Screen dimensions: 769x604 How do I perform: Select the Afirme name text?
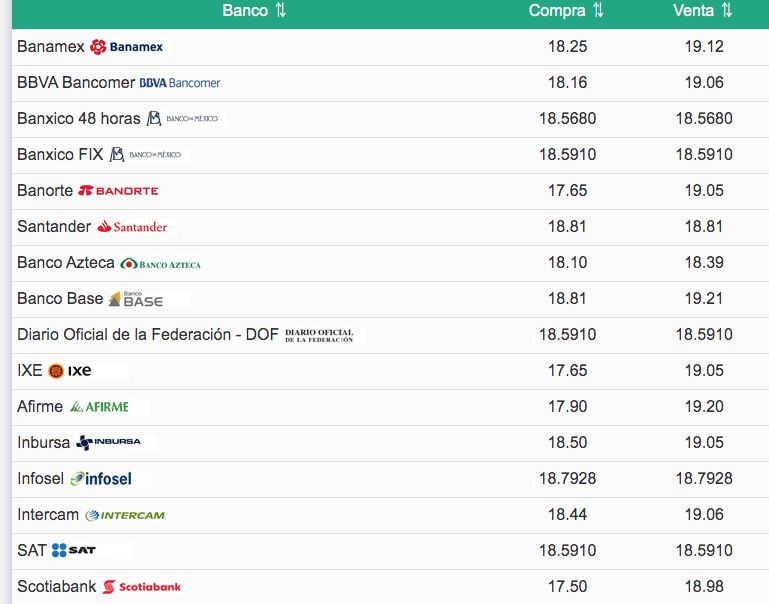point(40,406)
